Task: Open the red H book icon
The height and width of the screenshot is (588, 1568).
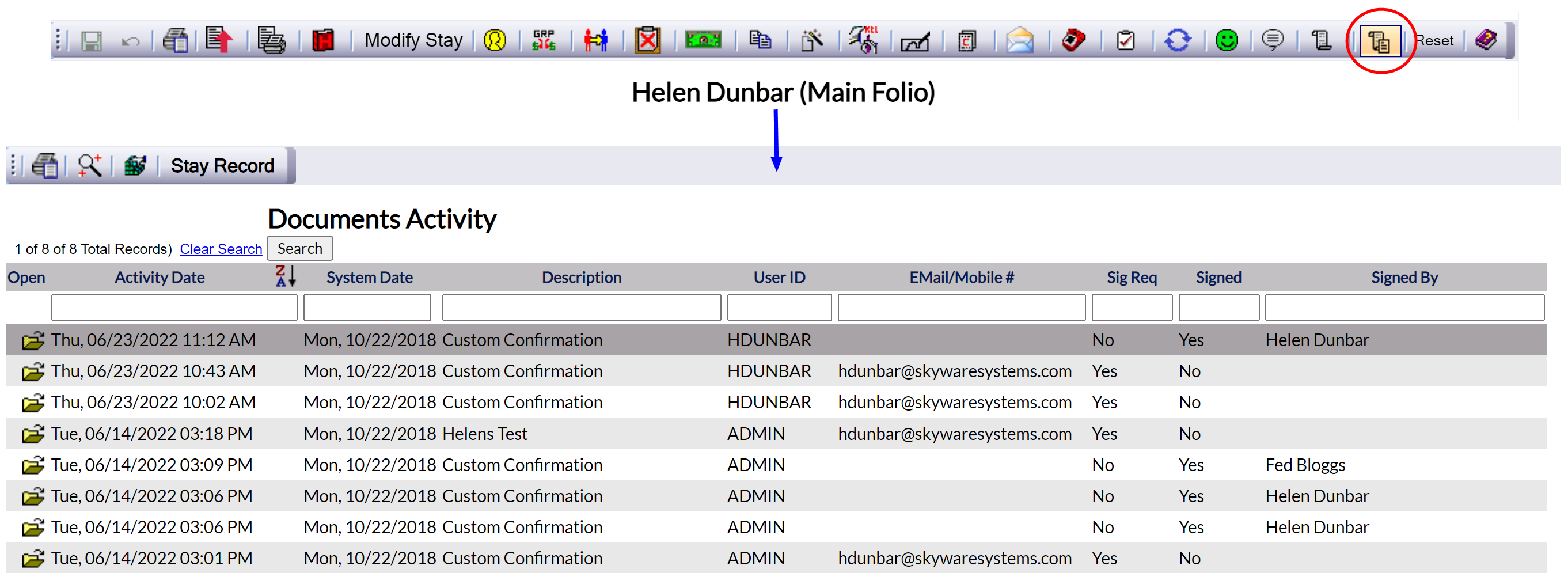Action: [x=323, y=41]
